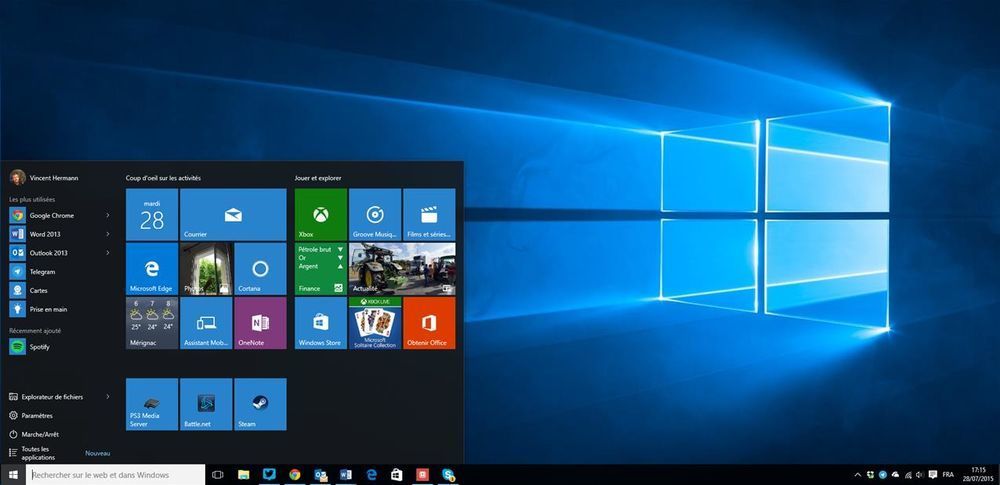Click the Vincent Hermann user account
Screen dimensions: 1000x485
46,178
